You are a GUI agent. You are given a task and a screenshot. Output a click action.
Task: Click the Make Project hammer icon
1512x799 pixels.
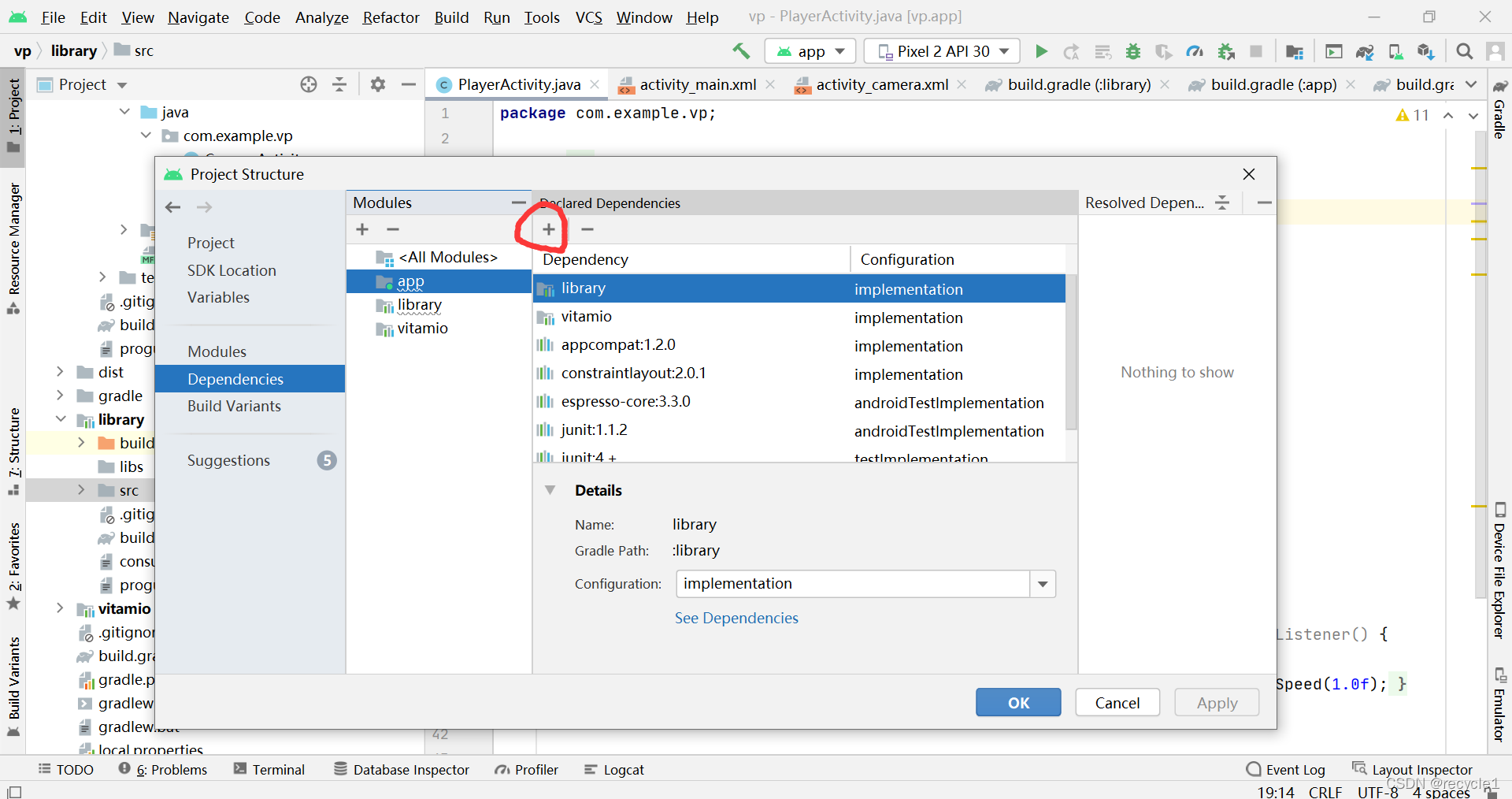[x=741, y=51]
